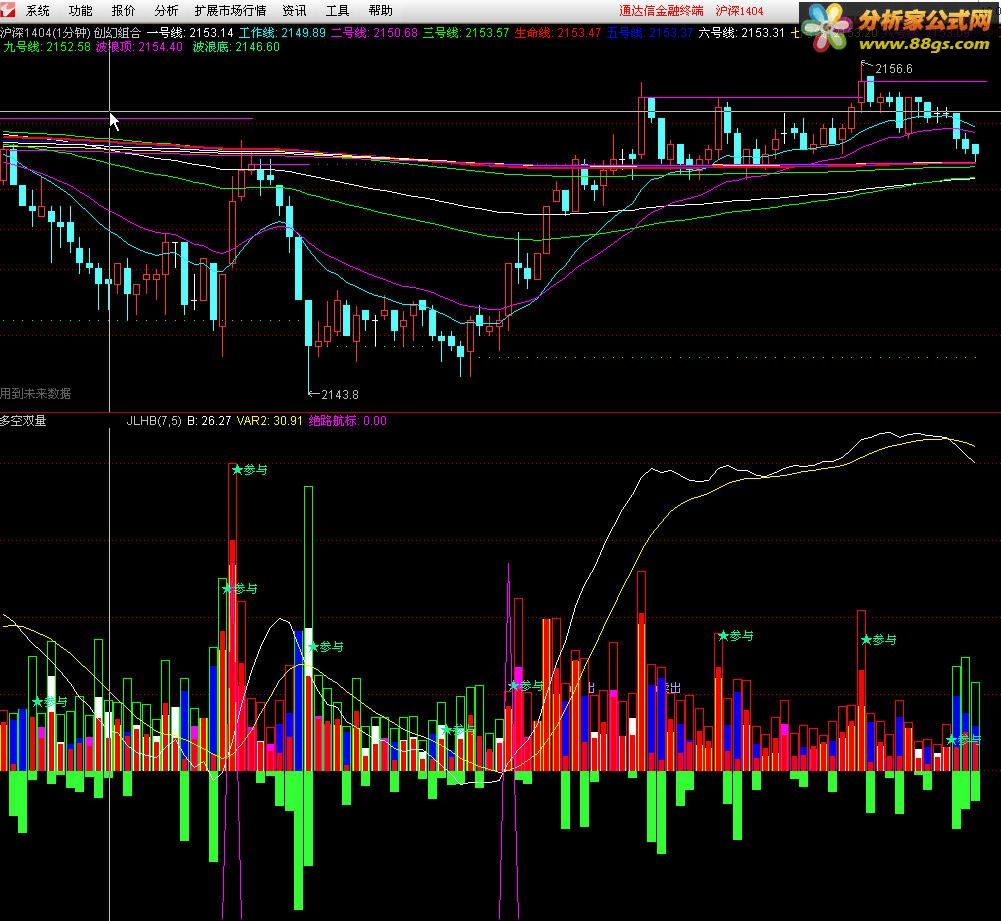This screenshot has width=1001, height=921.
Task: Click the B: 26.27 value
Action: [209, 421]
